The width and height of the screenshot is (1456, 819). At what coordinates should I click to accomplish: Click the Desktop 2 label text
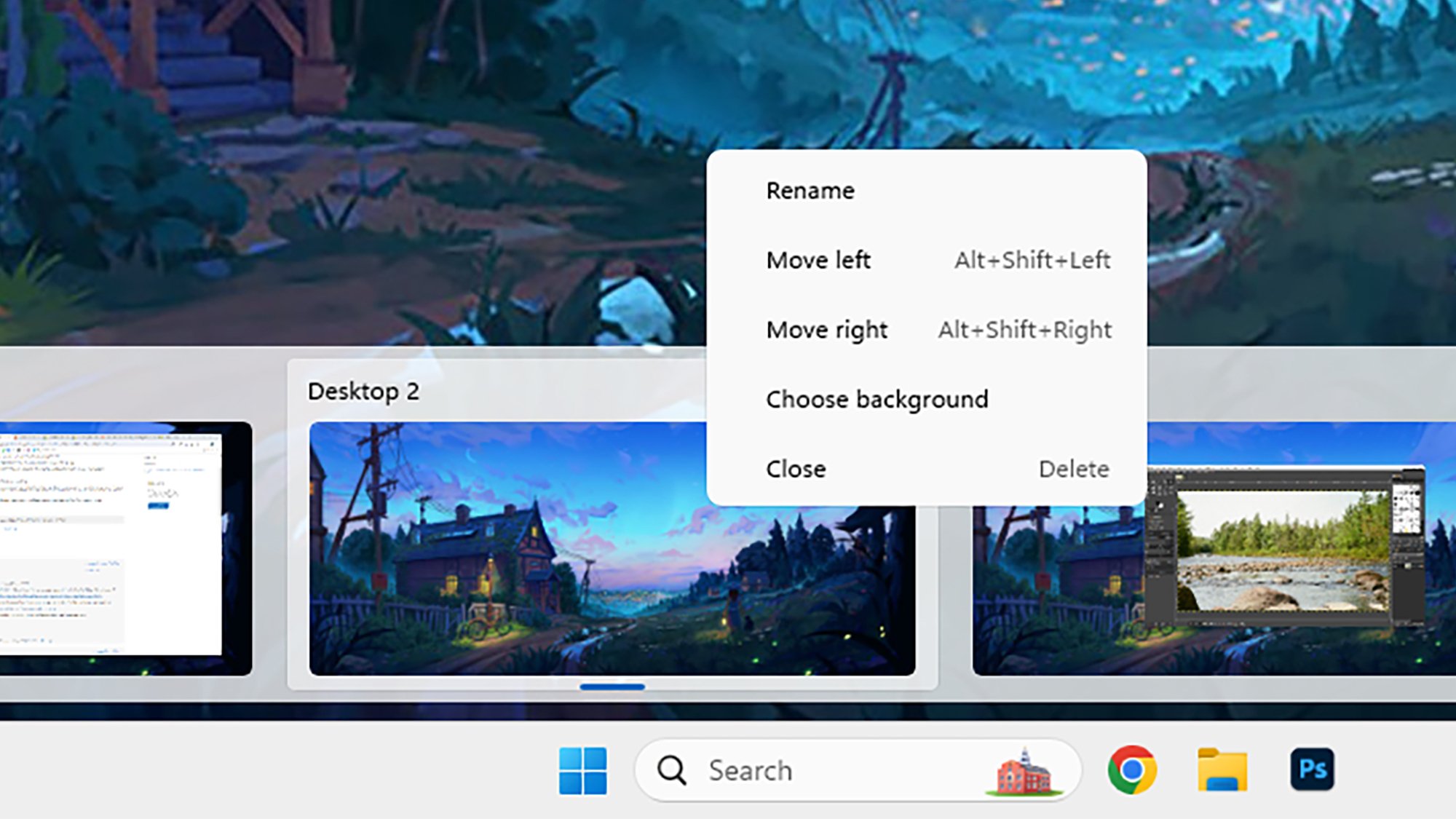pos(365,390)
